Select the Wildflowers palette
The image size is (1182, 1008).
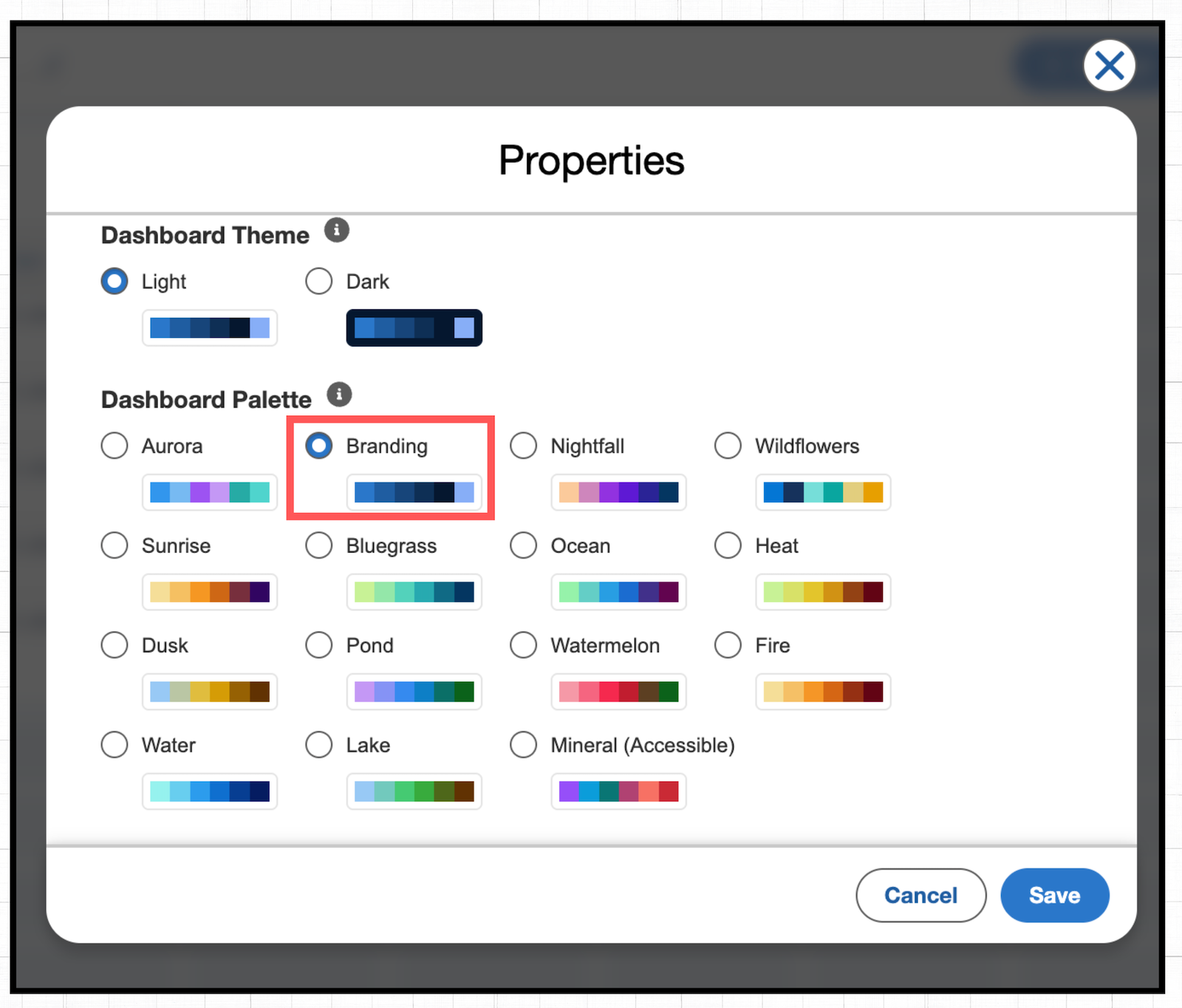(728, 446)
